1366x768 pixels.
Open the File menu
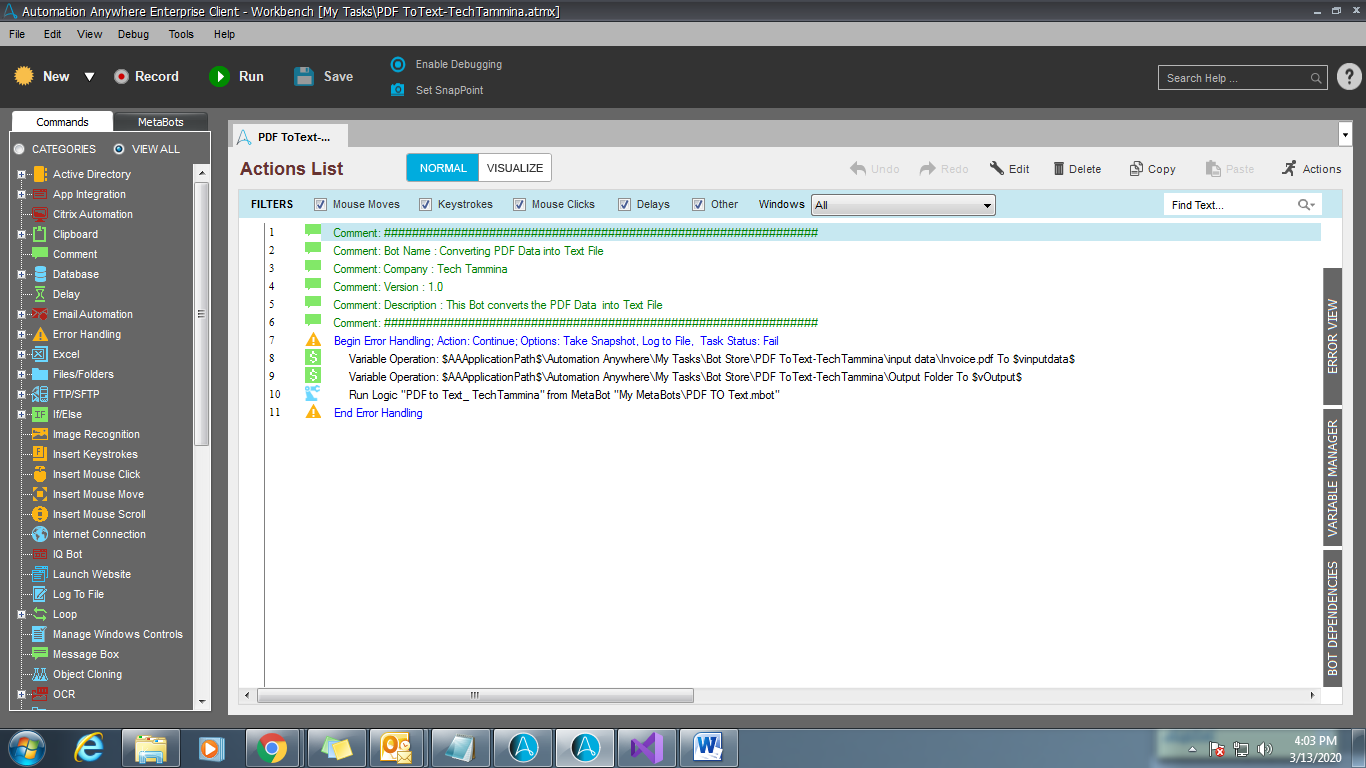coord(17,34)
